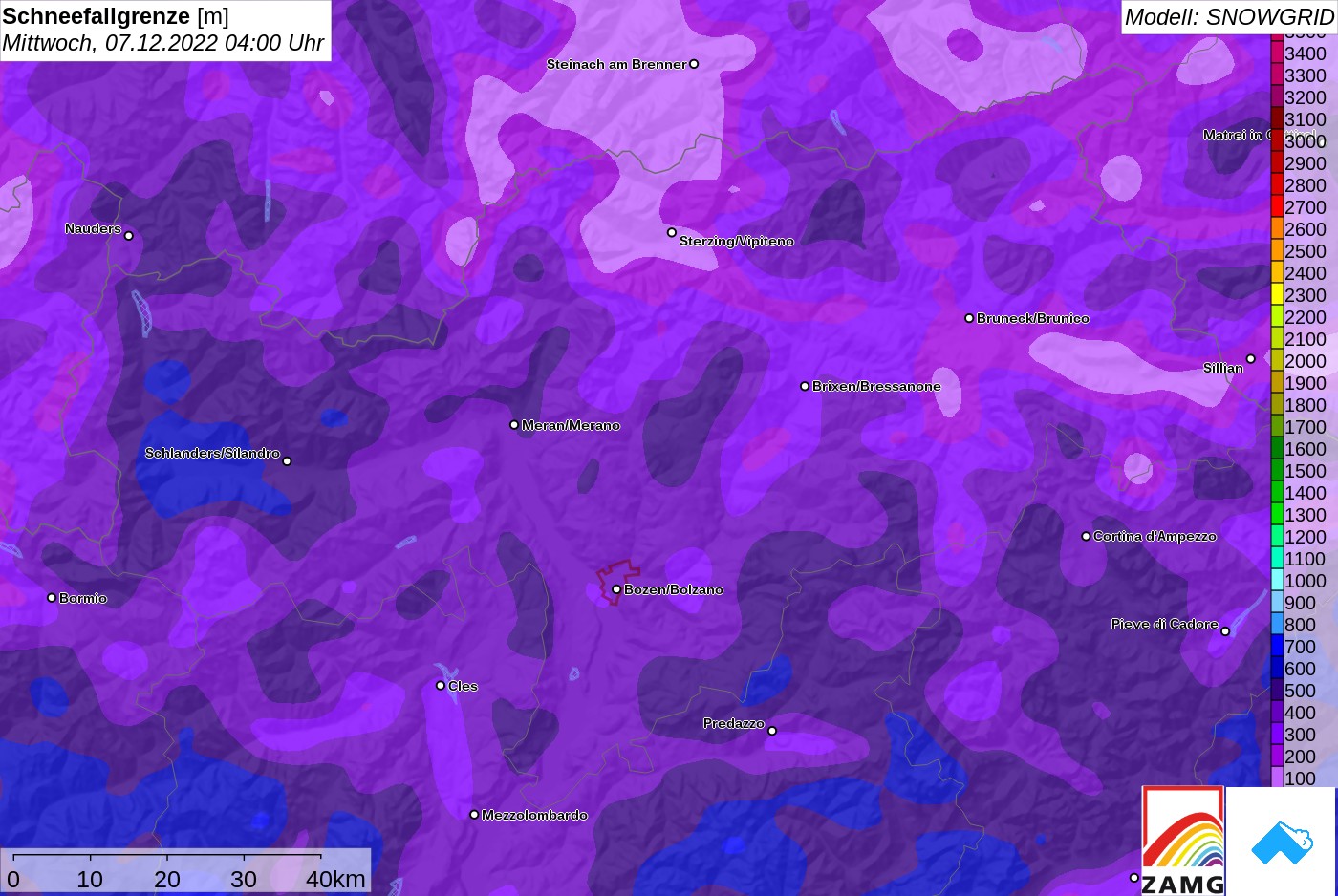Click the purple legend swatch for 300

(x=1277, y=734)
